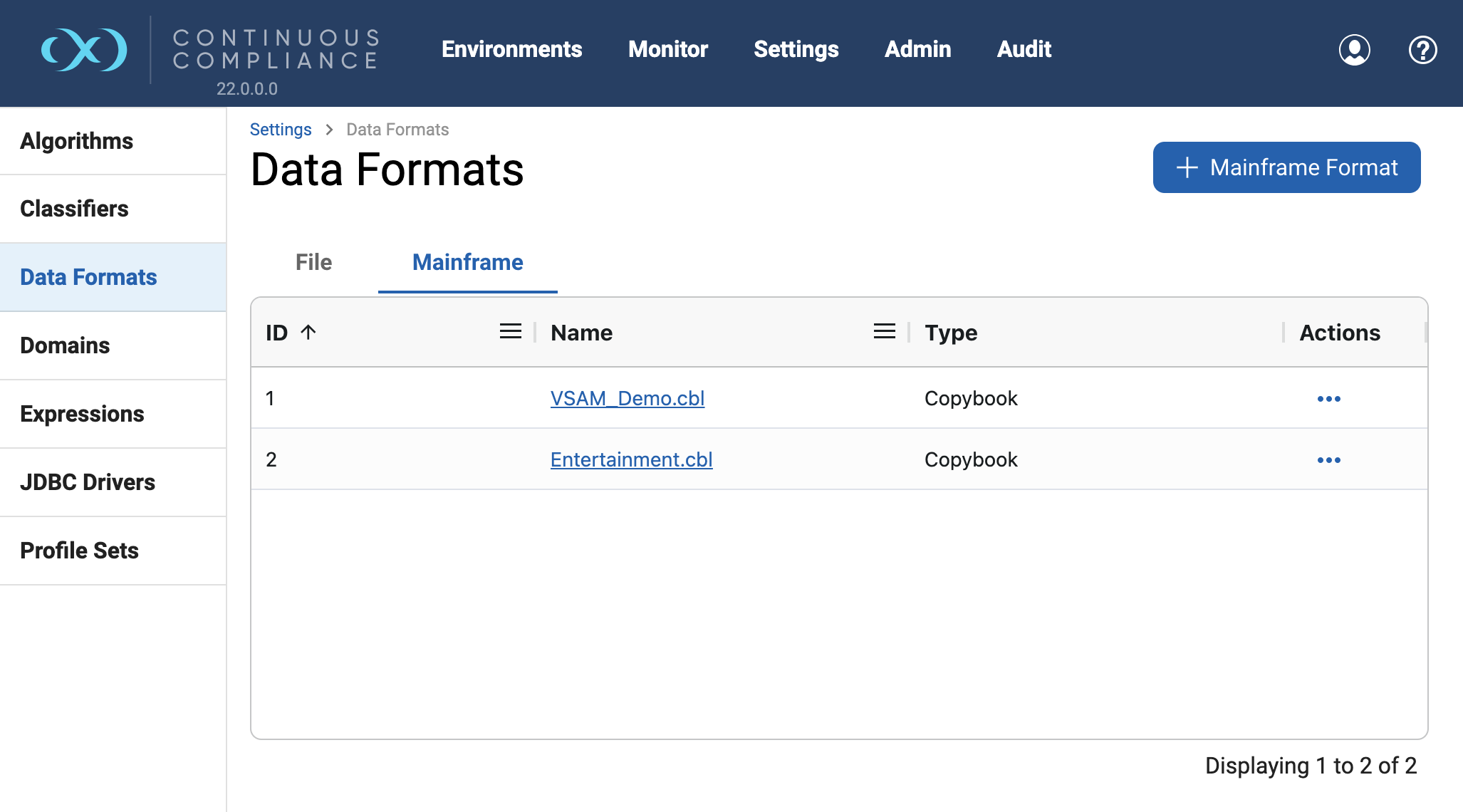Image resolution: width=1463 pixels, height=812 pixels.
Task: Open the Entertainment.cbl link
Action: (631, 460)
